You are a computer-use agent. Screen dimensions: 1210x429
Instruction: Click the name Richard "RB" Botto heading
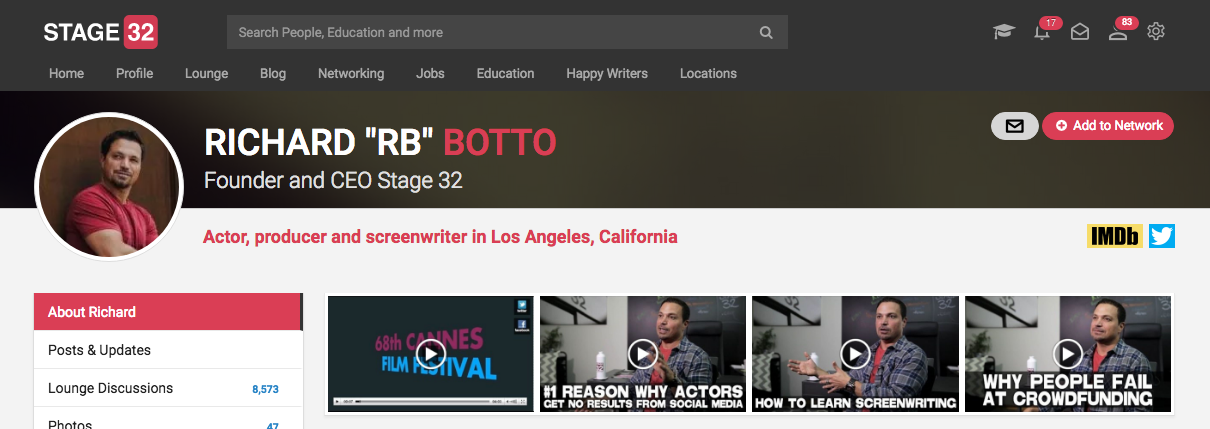pos(380,143)
